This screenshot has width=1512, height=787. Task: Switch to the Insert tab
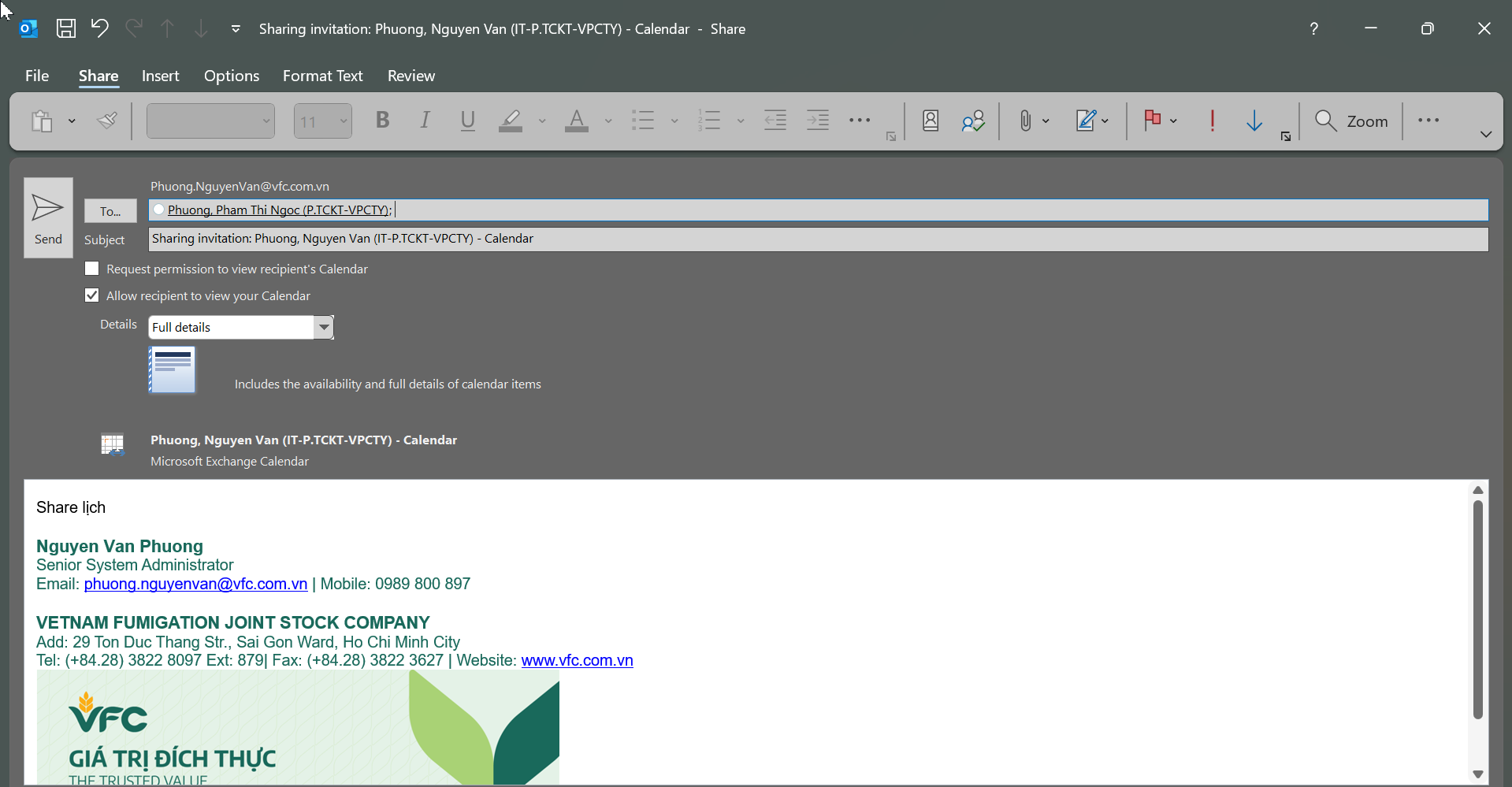coord(160,76)
